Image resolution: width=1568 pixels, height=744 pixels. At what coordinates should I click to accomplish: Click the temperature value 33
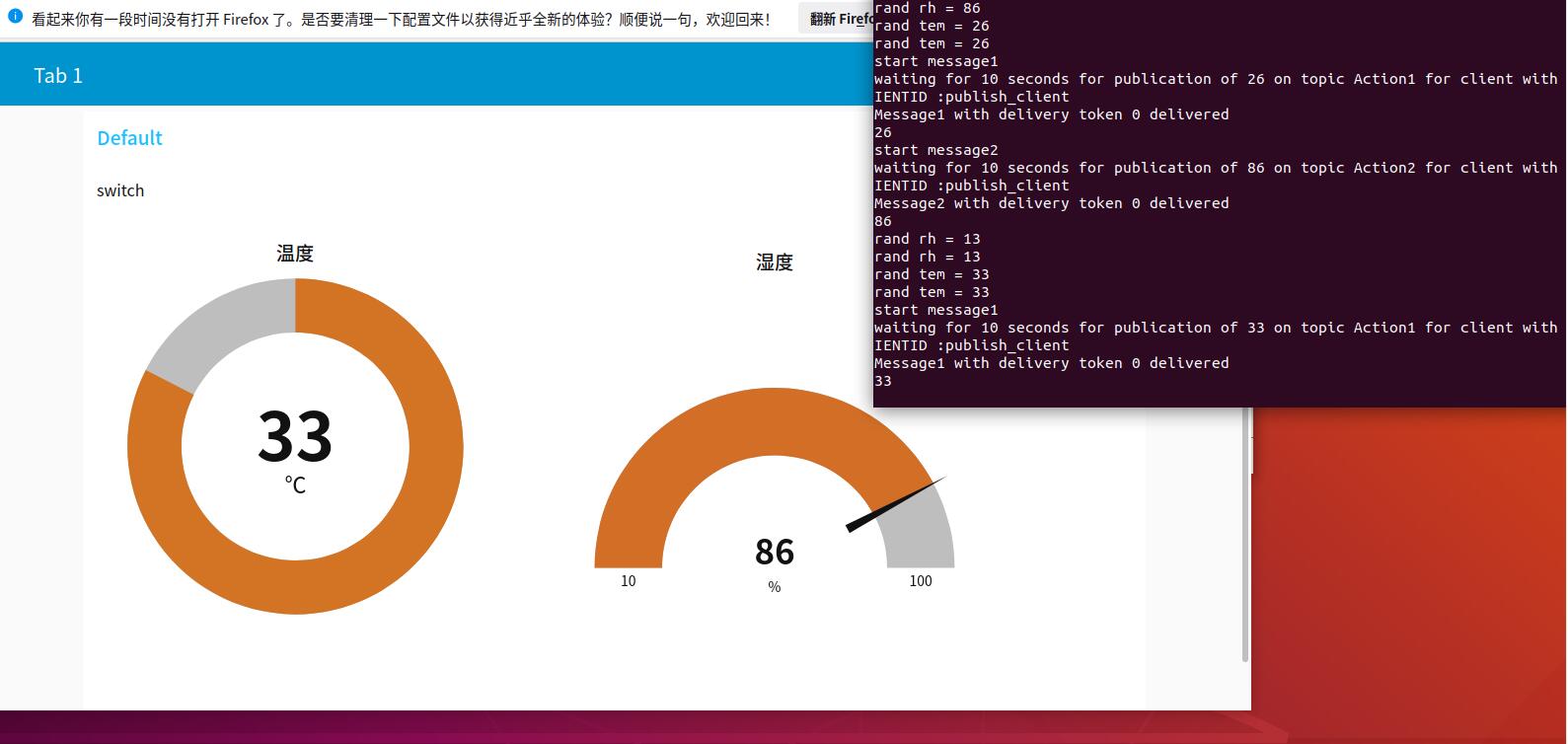(x=295, y=435)
